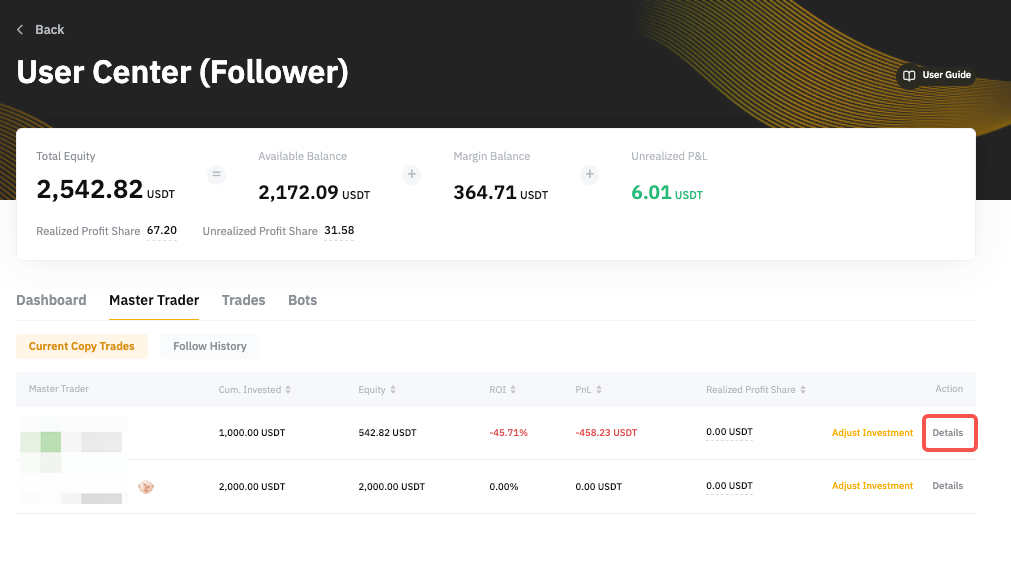The image size is (1011, 572).
Task: Sort by Realized Profit Share column arrows
Action: click(x=803, y=390)
